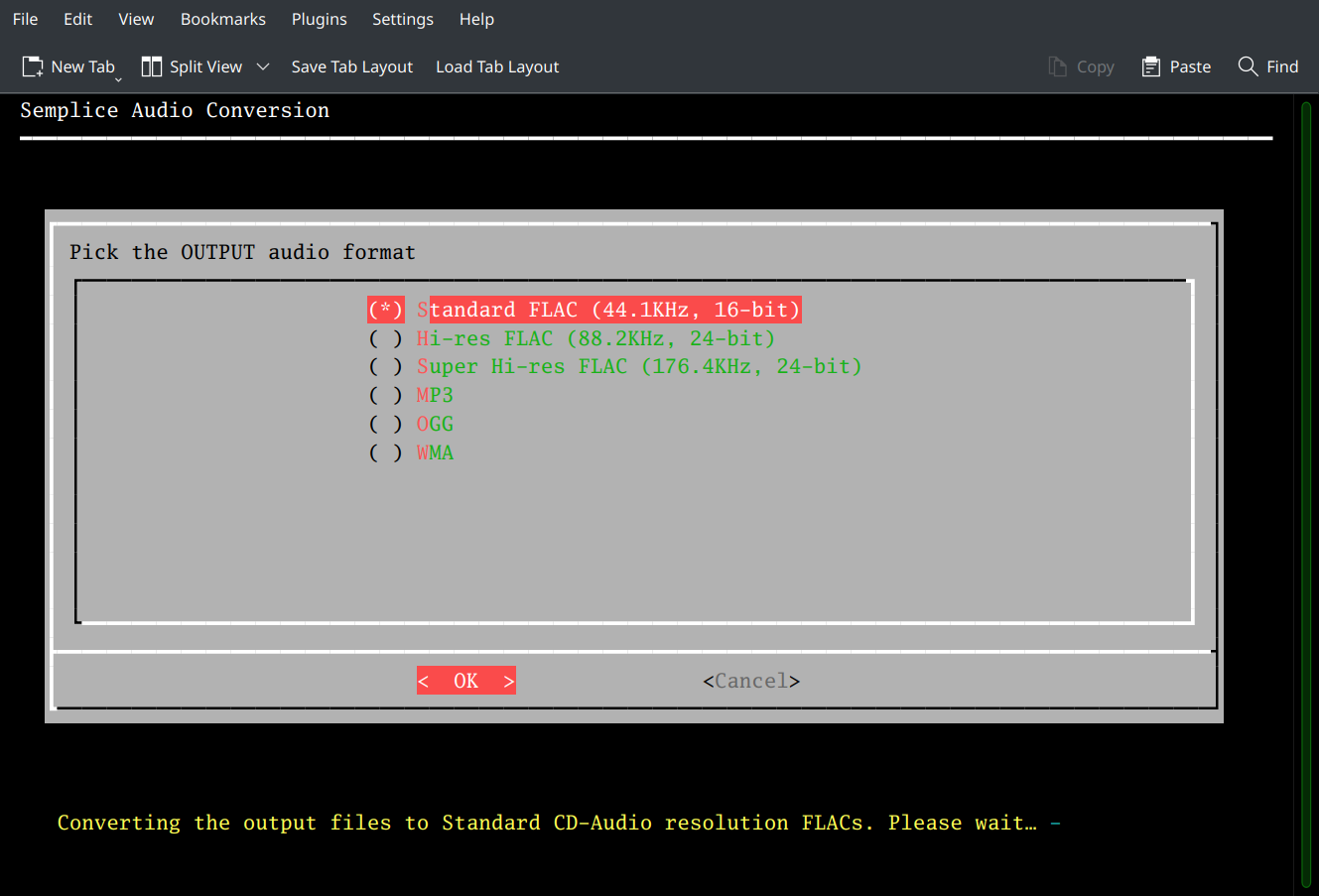
Task: Click the greyed-out Copy icon
Action: tap(1058, 66)
